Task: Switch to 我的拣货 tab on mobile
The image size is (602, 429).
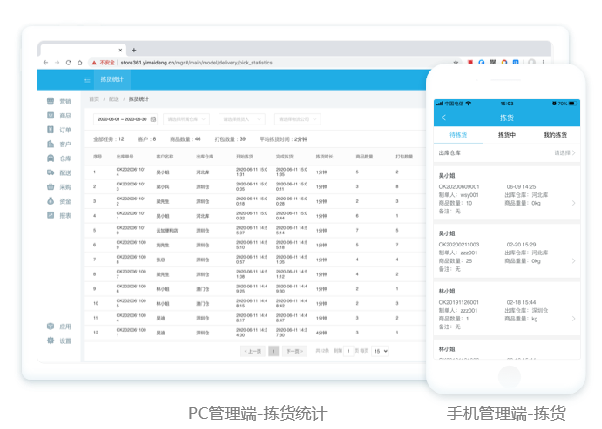Action: tap(554, 134)
